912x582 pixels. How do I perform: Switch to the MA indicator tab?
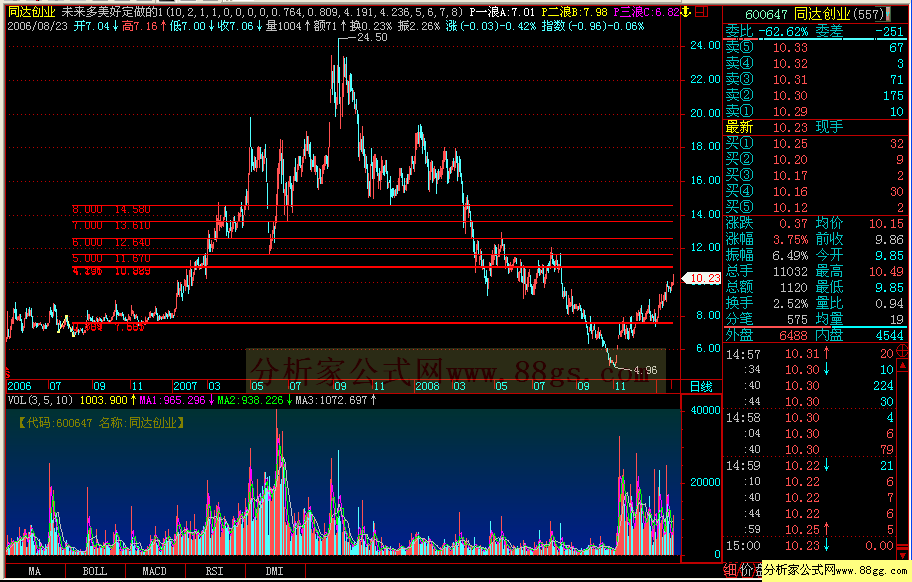[x=35, y=571]
